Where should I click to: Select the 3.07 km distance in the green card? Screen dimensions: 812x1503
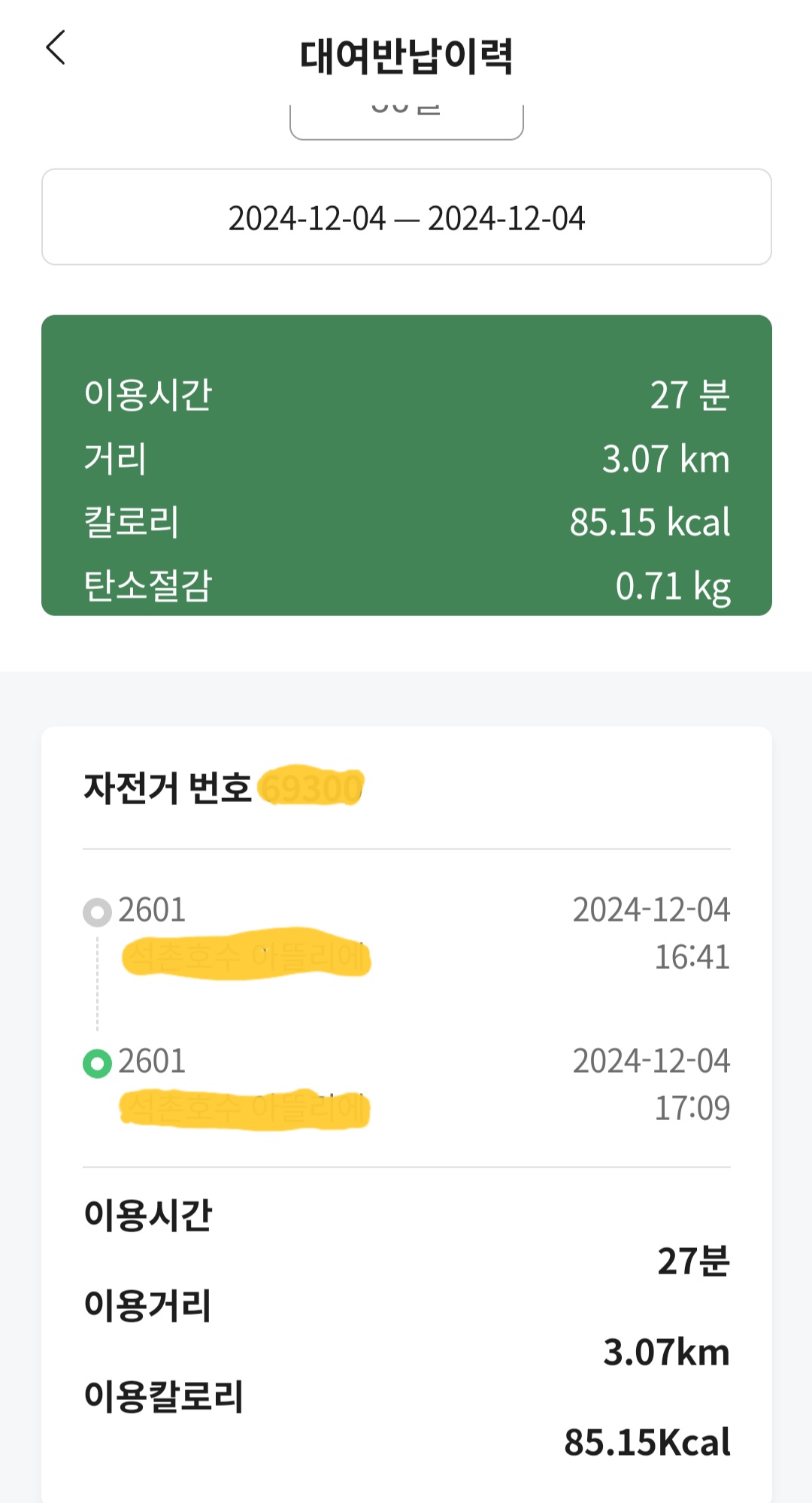tap(665, 459)
